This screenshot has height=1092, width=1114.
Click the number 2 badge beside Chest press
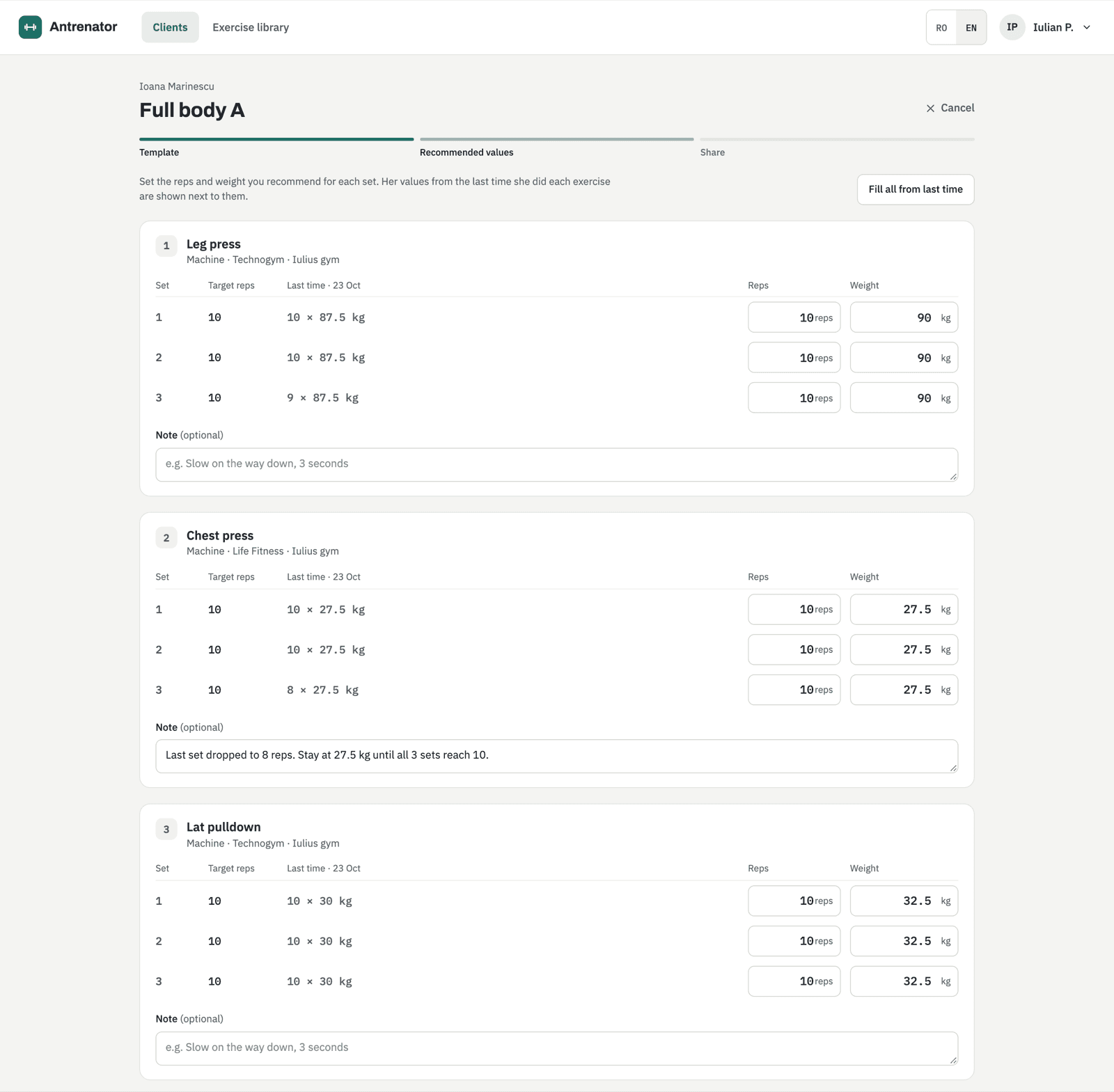(x=166, y=538)
